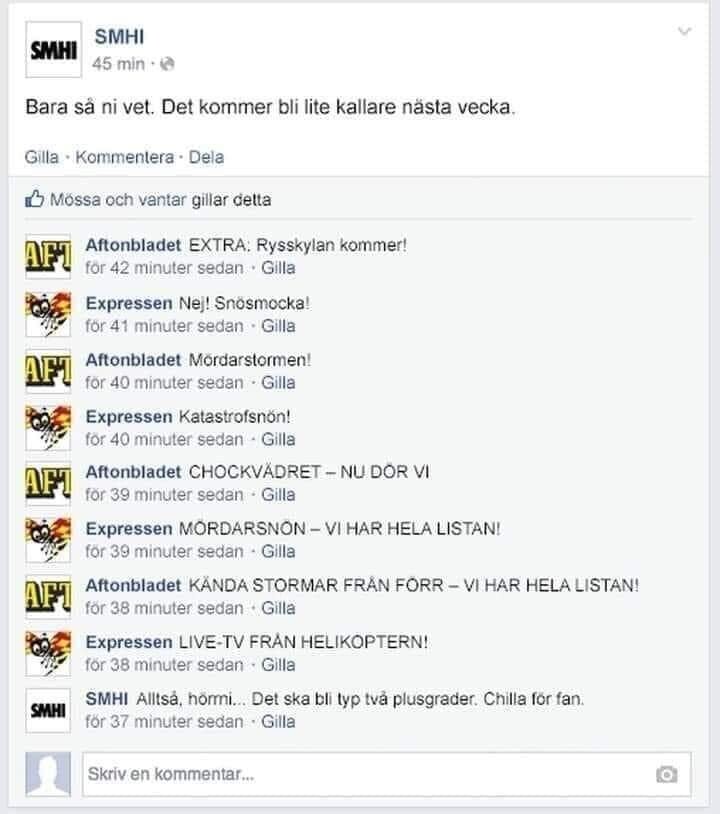Image resolution: width=720 pixels, height=814 pixels.
Task: Share the post using 'Dela'
Action: pos(206,157)
